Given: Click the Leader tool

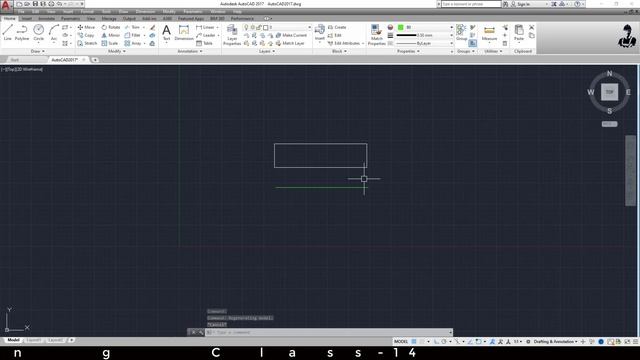Looking at the screenshot, I should (206, 36).
